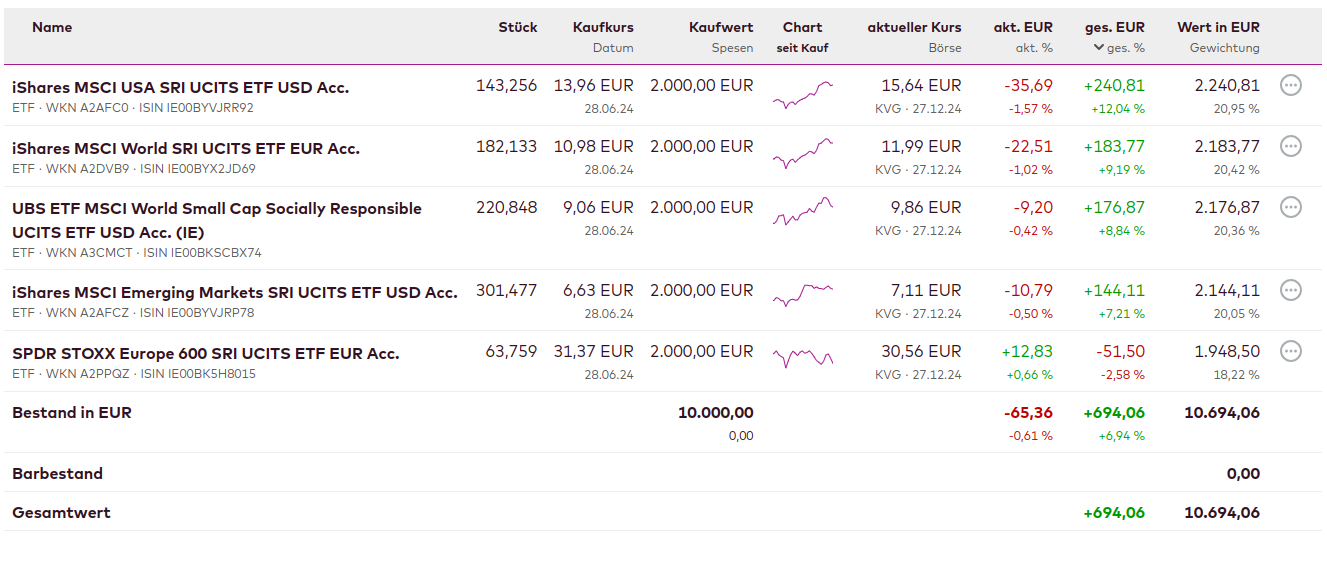
Task: Open iShares MSCI Emerging Markets SRI ETF link
Action: 234,293
